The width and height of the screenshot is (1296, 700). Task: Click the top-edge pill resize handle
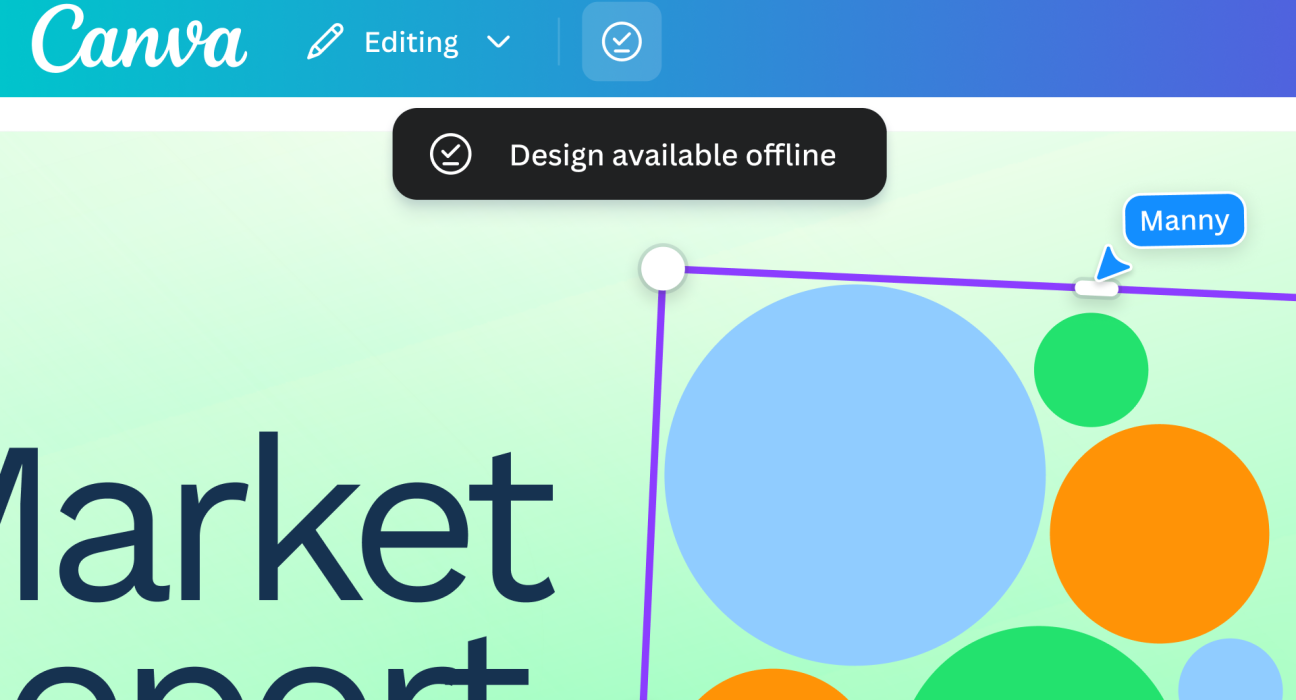[1096, 288]
